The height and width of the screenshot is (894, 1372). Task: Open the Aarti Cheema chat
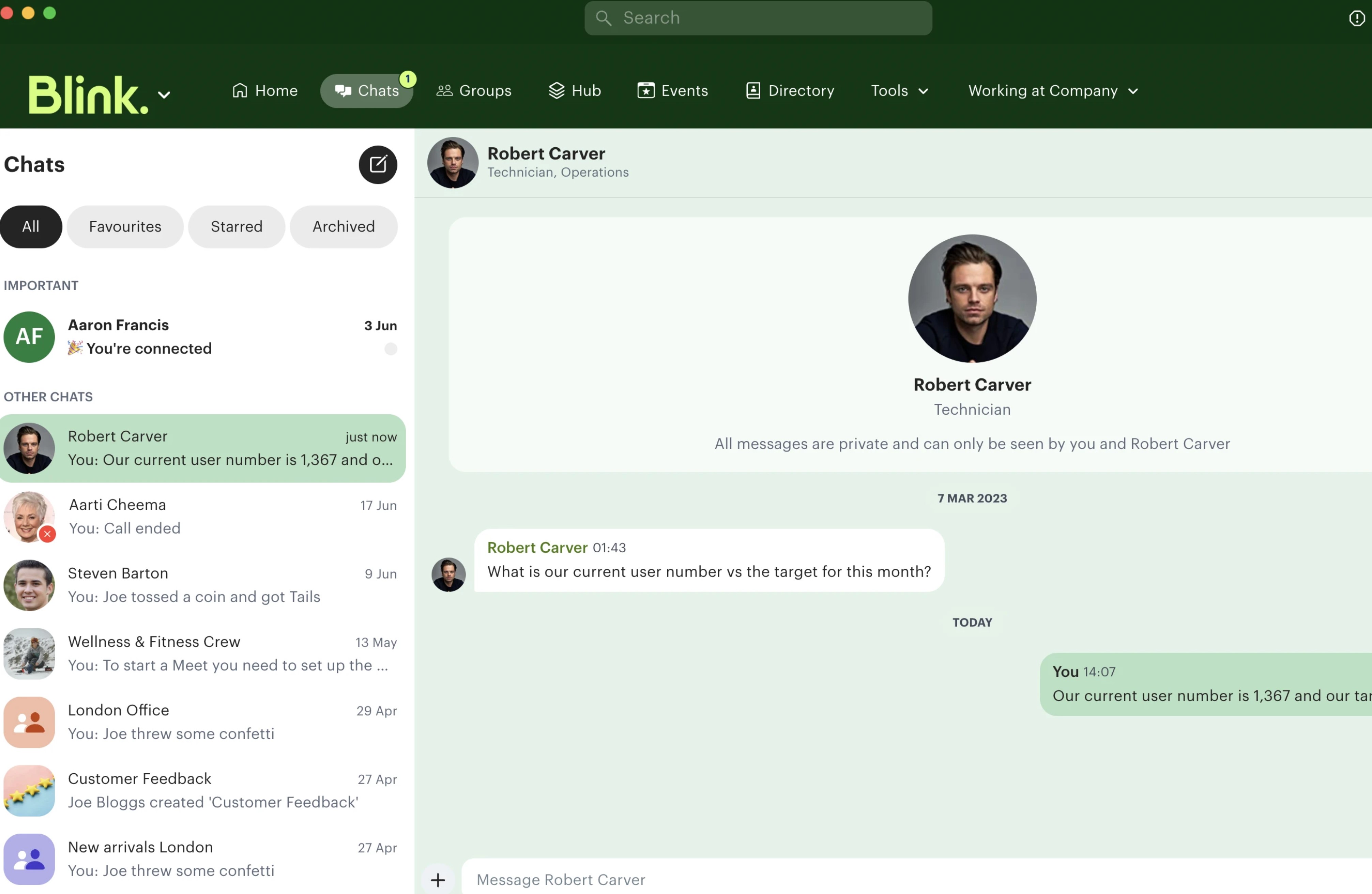tap(203, 516)
